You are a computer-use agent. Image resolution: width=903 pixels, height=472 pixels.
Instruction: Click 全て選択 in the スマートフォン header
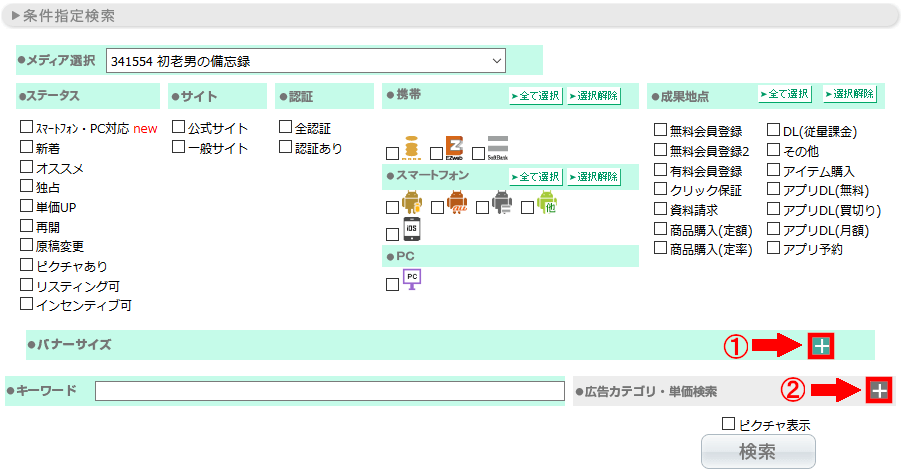tap(536, 177)
